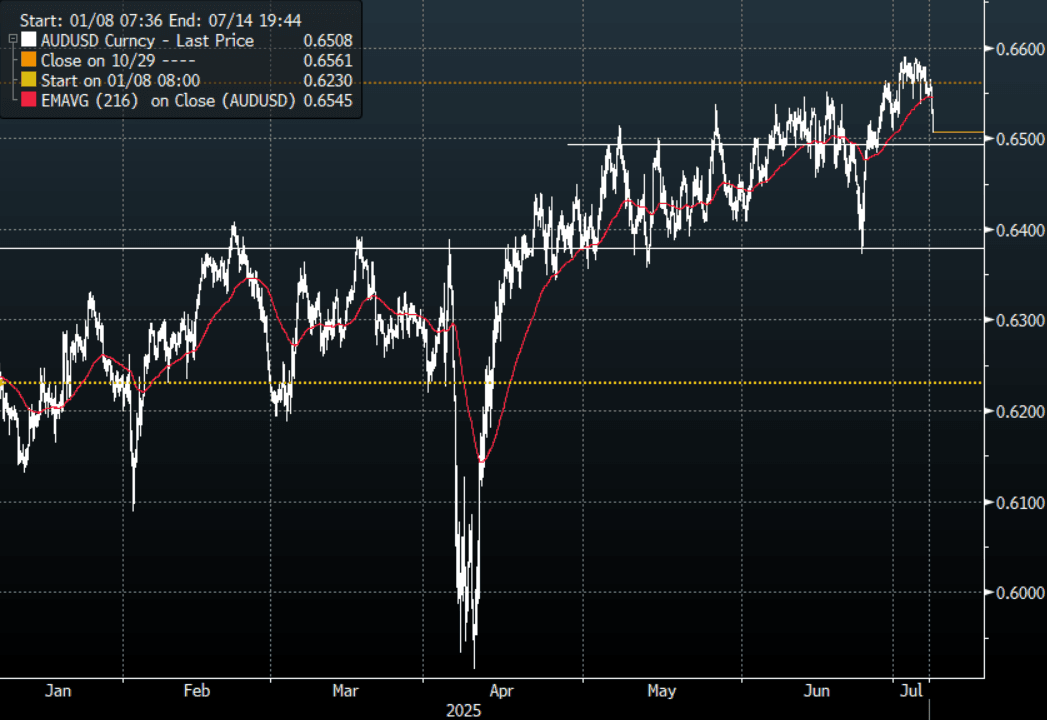Click the Apr label on time axis
The height and width of the screenshot is (720, 1047).
coord(501,691)
